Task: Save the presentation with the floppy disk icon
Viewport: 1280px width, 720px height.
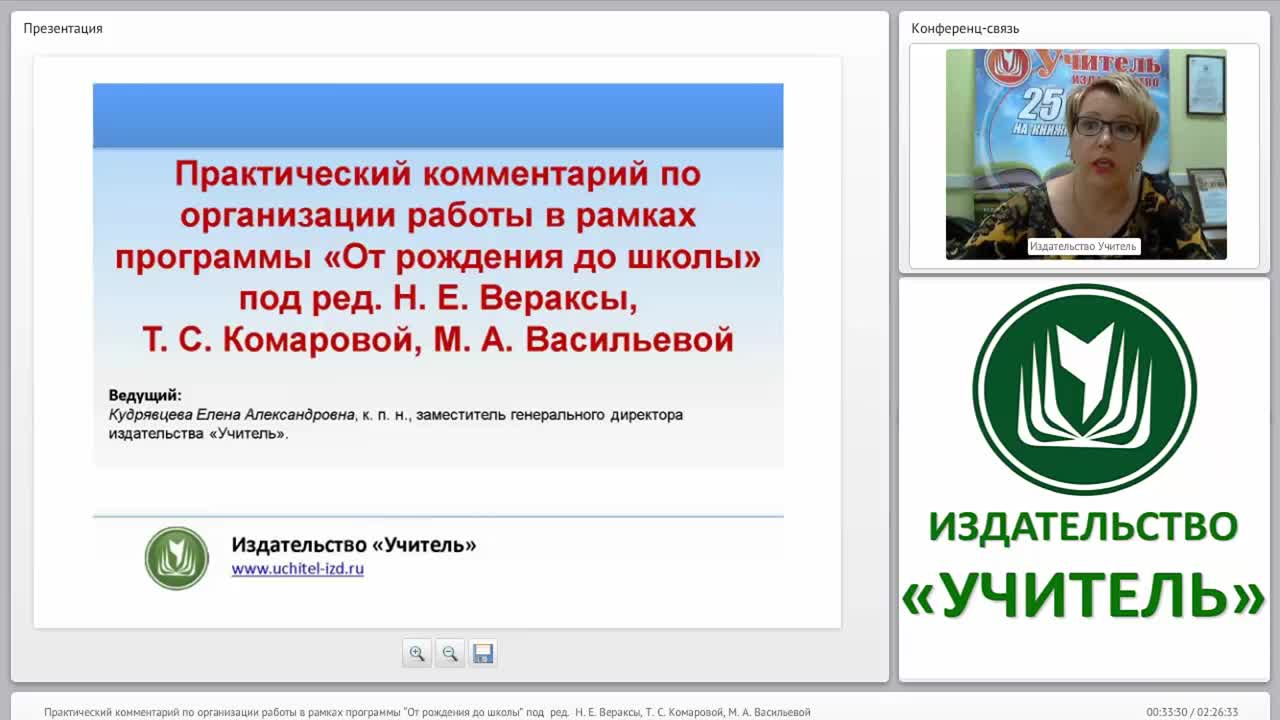Action: click(x=483, y=653)
